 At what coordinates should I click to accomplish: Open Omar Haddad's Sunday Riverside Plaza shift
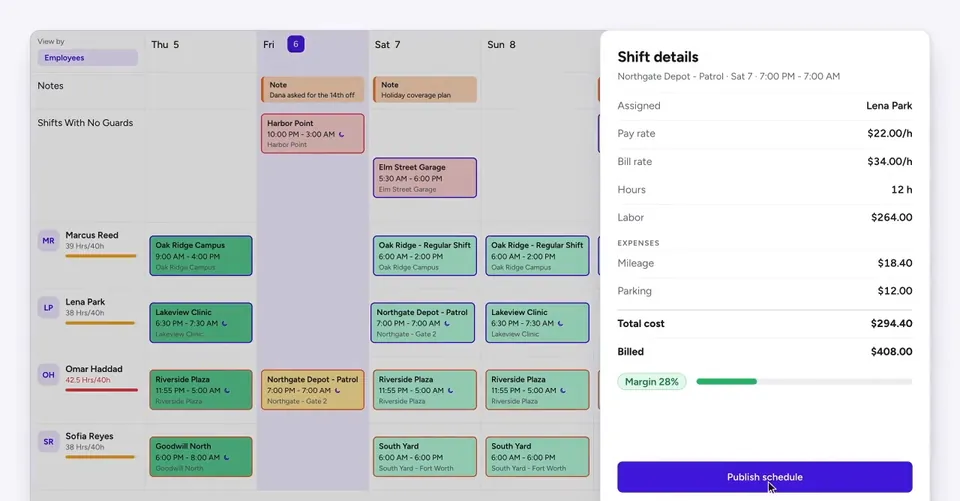(x=538, y=390)
